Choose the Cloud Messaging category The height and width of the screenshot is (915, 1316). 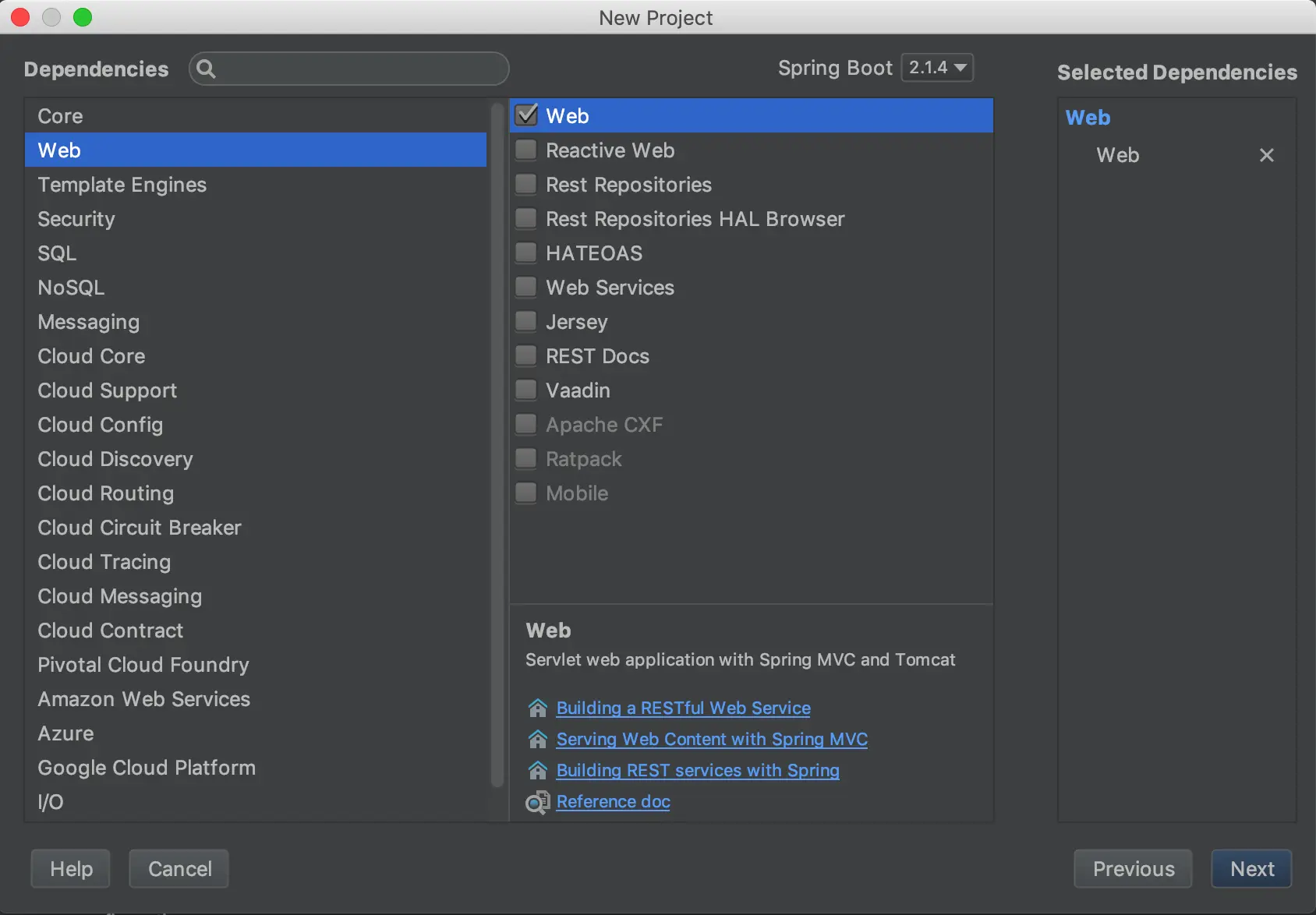(256, 595)
